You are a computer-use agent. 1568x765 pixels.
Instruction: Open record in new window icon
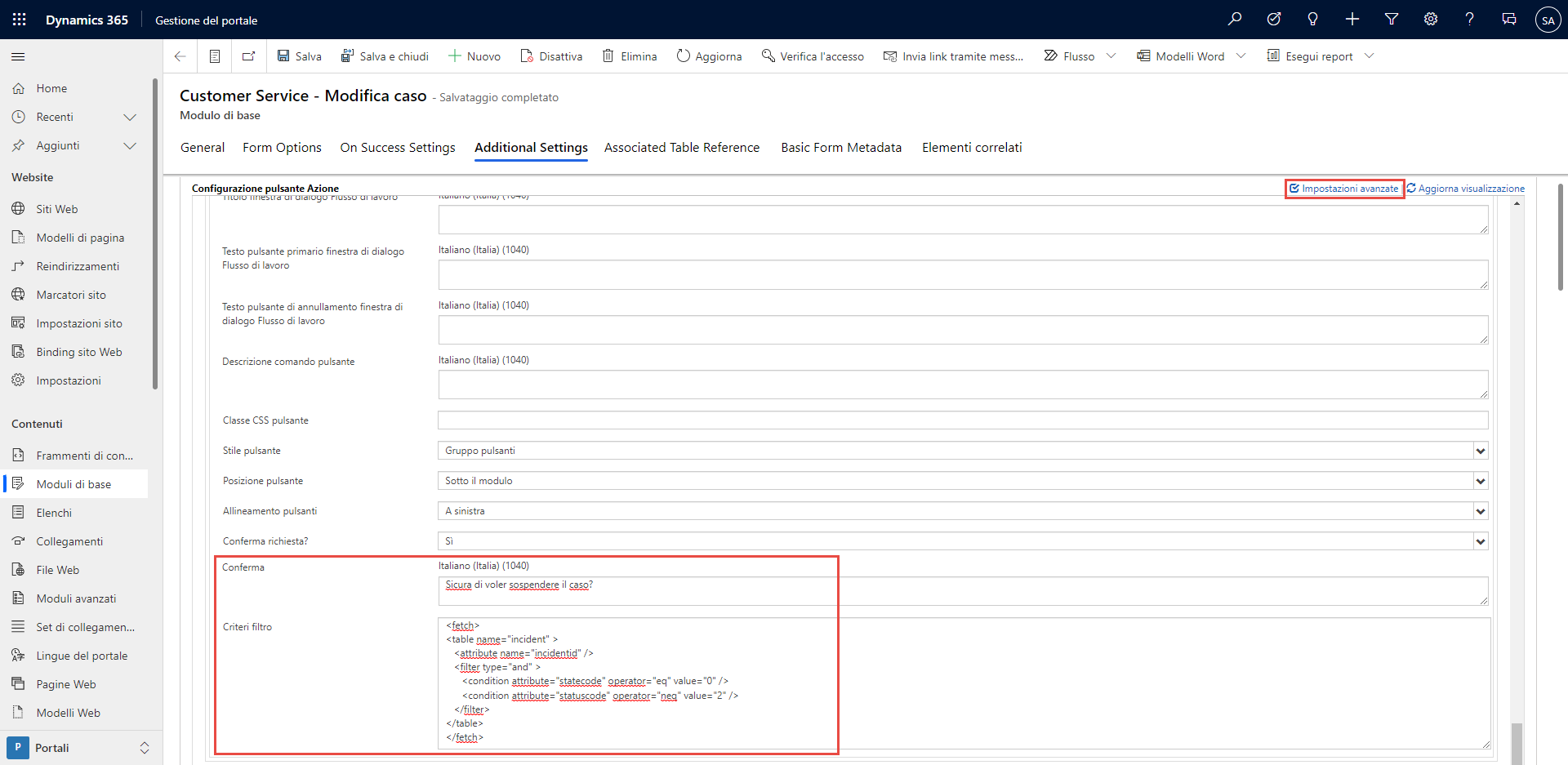tap(248, 56)
